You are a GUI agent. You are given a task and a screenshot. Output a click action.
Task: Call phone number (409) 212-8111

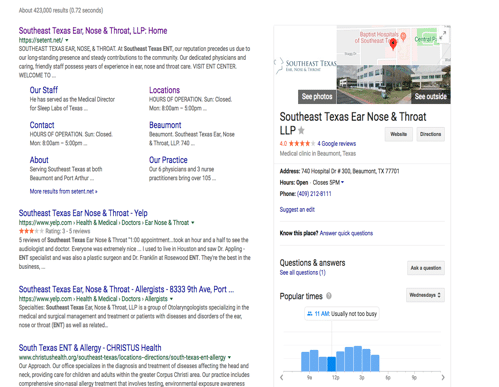[x=314, y=194]
